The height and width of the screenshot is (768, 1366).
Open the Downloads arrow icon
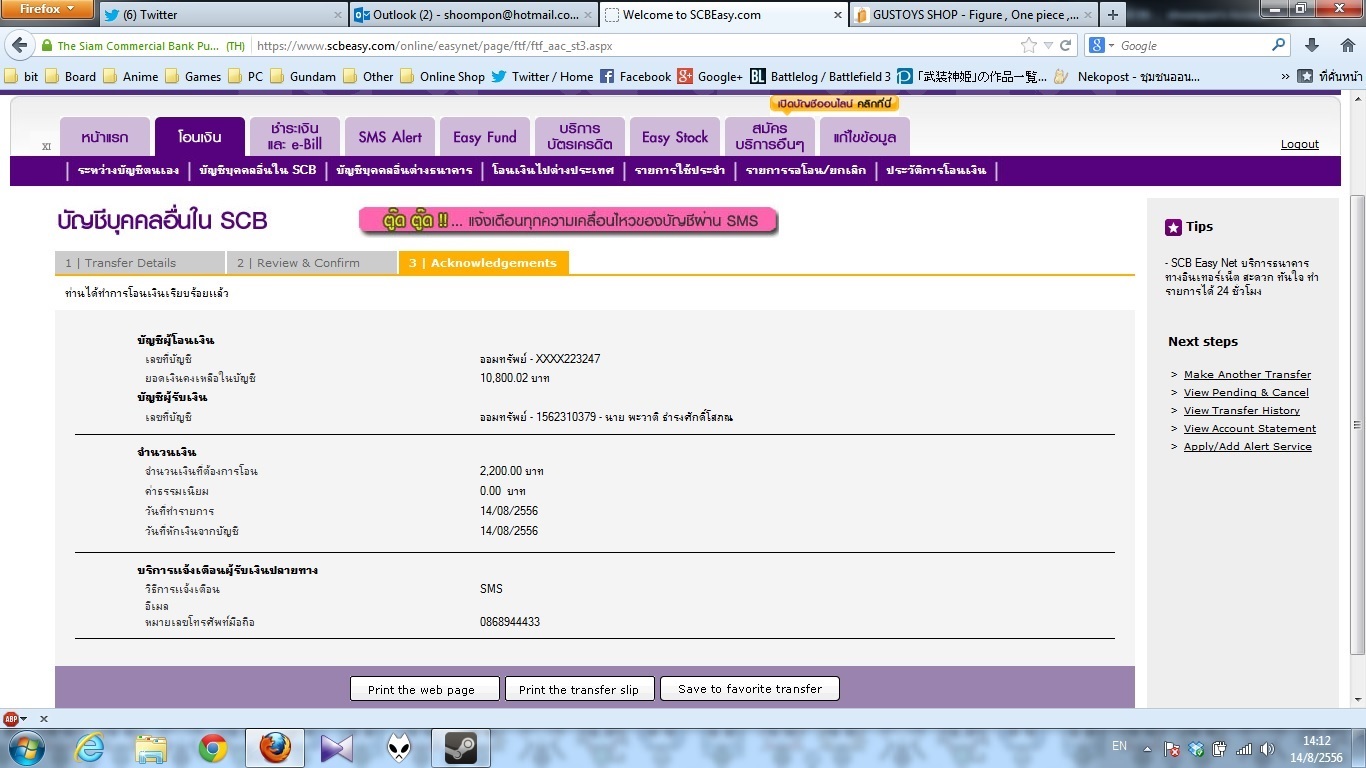pos(1313,45)
